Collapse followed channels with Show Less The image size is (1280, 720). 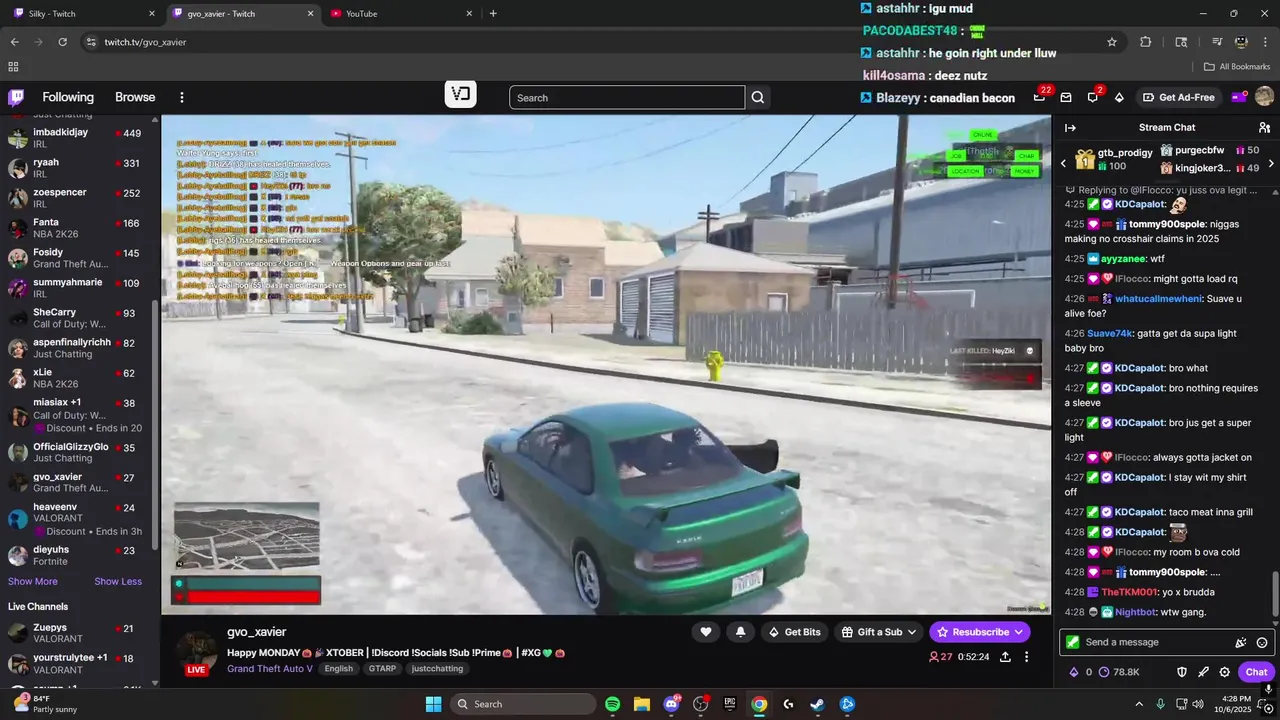pos(118,582)
